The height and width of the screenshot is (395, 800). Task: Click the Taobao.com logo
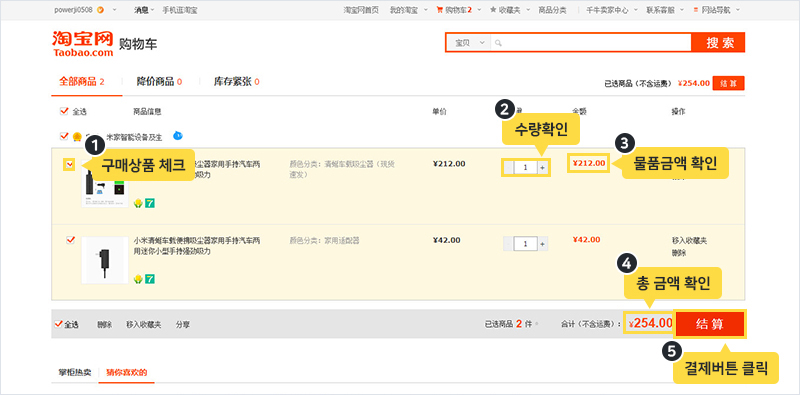pos(83,43)
